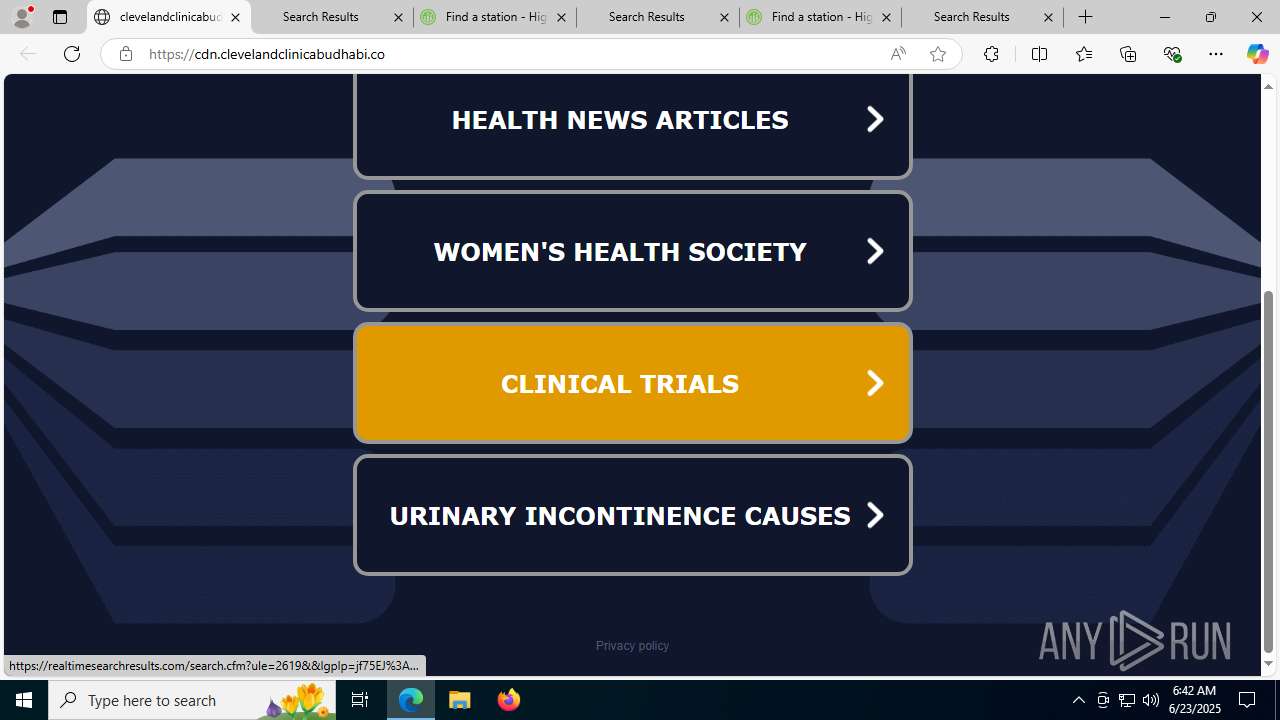Close the clevelandclinicabudhabi tab
The height and width of the screenshot is (720, 1280).
pyautogui.click(x=235, y=17)
